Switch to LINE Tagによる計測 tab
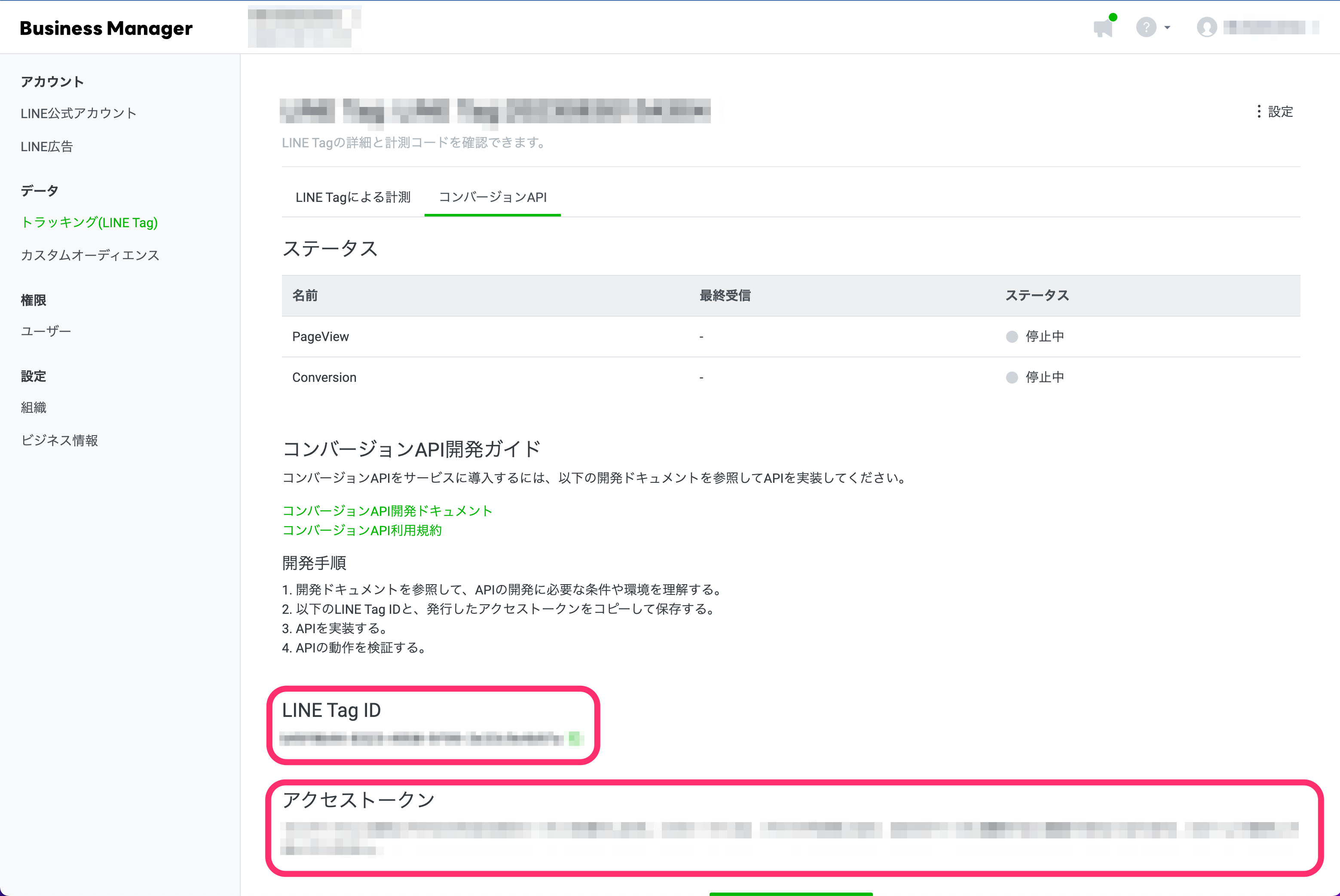This screenshot has width=1340, height=896. point(353,197)
